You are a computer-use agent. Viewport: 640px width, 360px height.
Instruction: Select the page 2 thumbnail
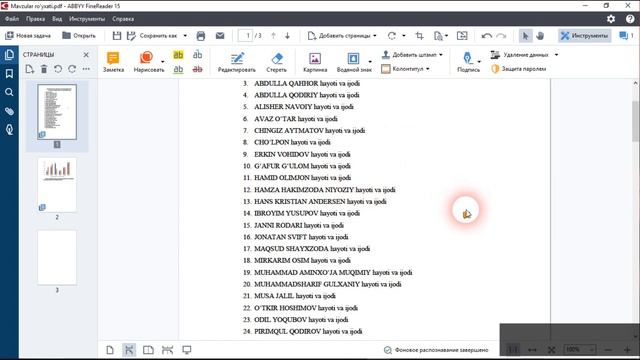pyautogui.click(x=57, y=185)
